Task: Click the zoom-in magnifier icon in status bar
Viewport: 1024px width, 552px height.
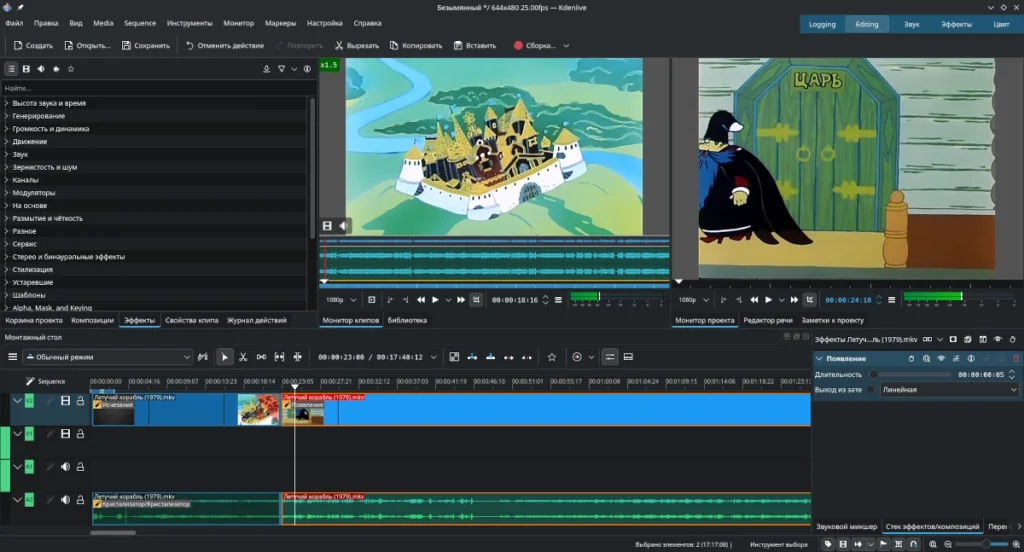Action: point(1016,544)
